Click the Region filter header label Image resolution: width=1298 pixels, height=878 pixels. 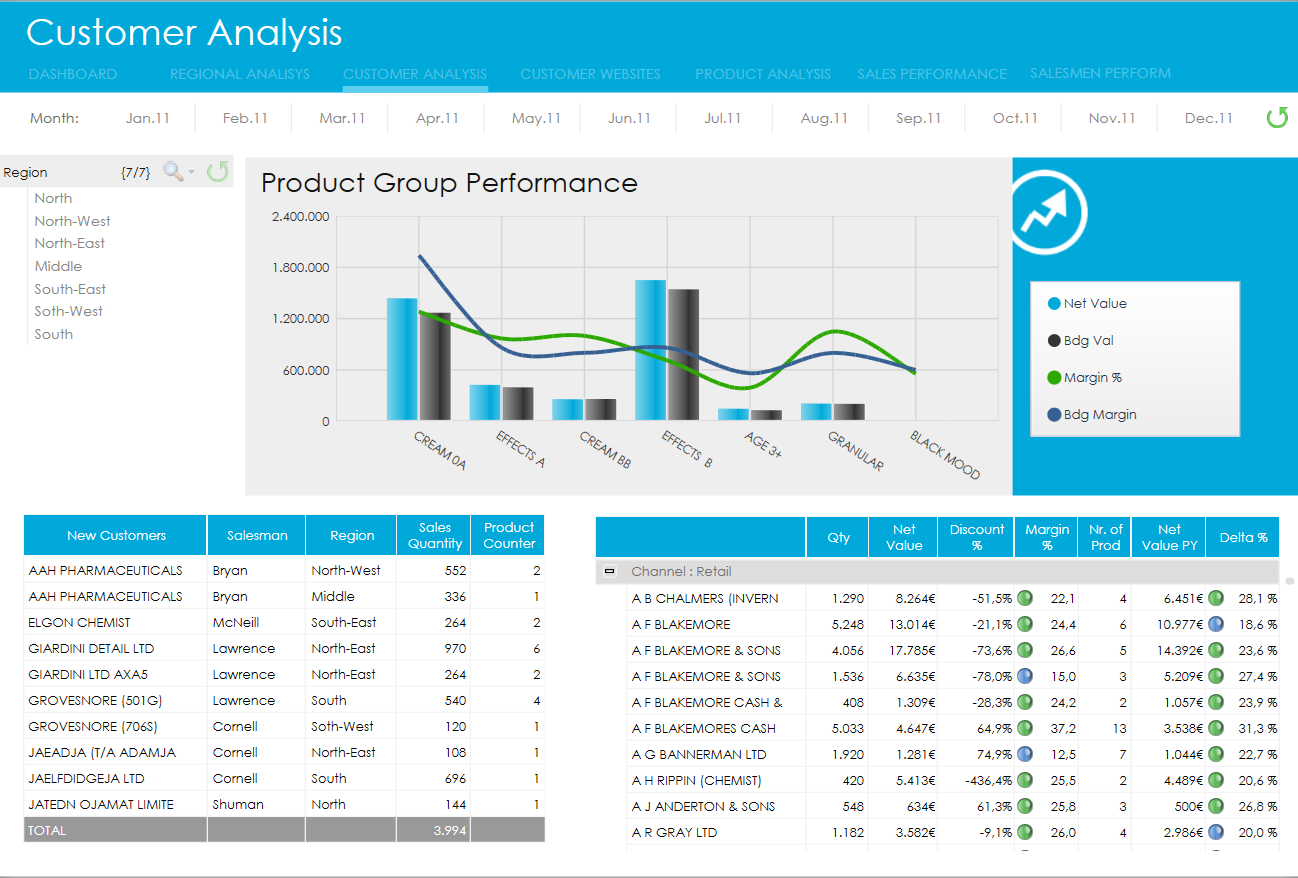(x=26, y=172)
